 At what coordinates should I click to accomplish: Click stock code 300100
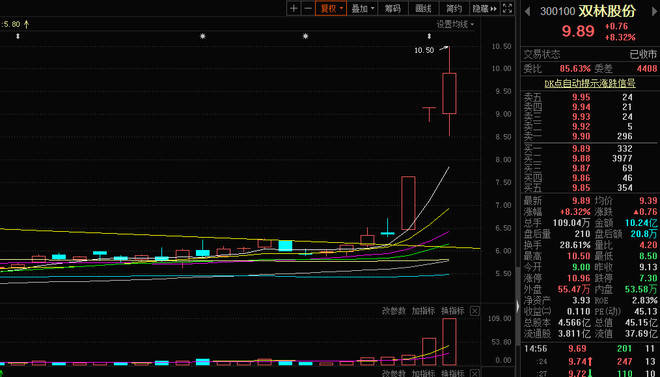(558, 11)
